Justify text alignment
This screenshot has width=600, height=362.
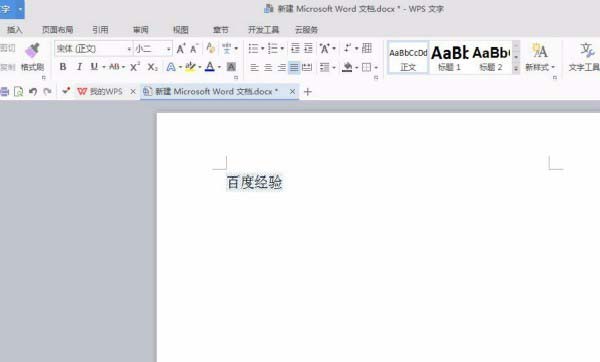pos(294,68)
